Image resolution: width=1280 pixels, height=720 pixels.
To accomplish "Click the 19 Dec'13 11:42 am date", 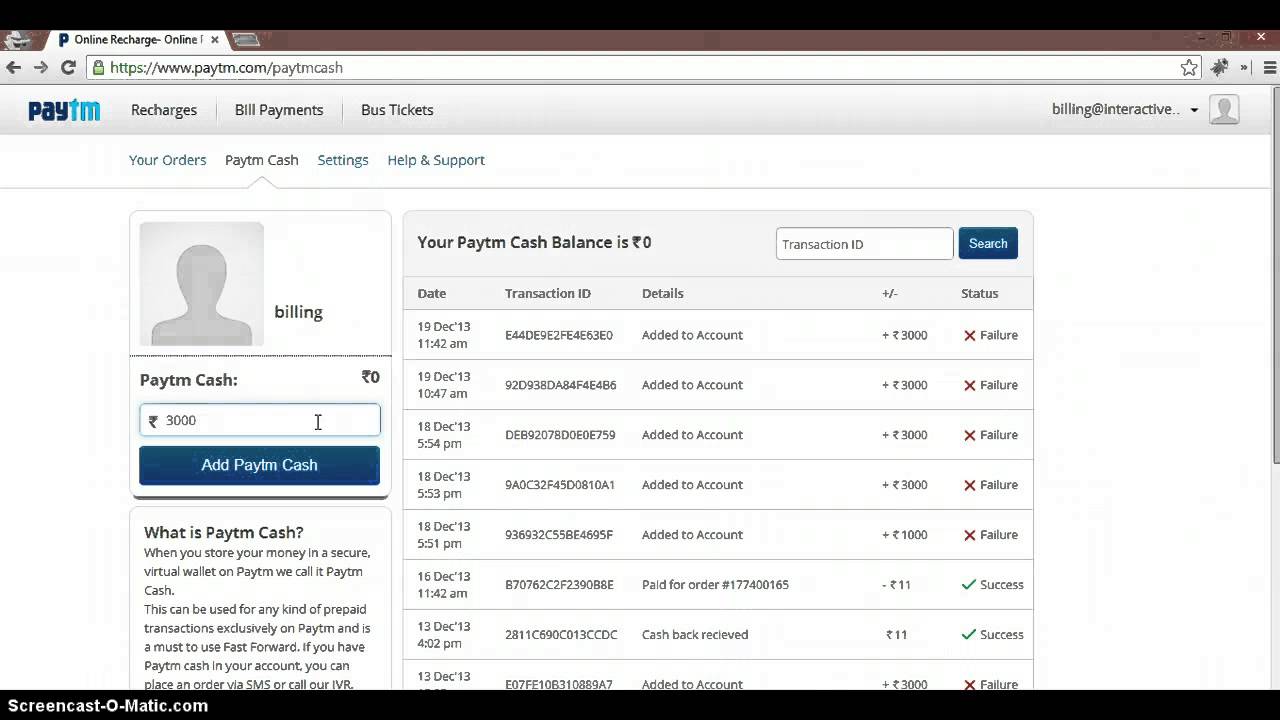I will (x=444, y=335).
